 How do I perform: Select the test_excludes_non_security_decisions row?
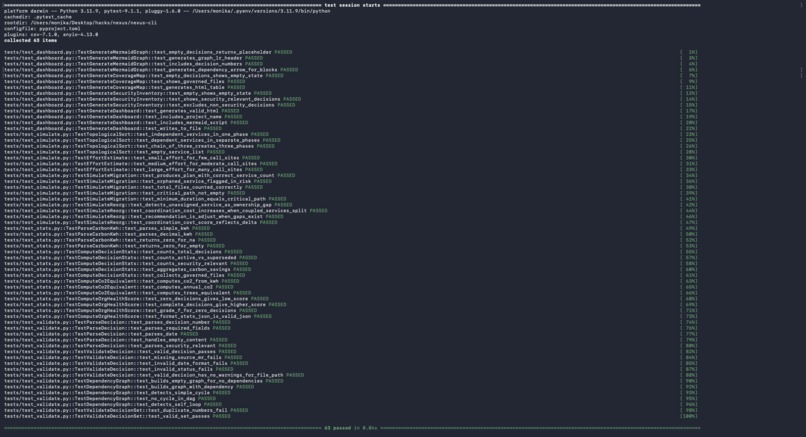(x=150, y=105)
